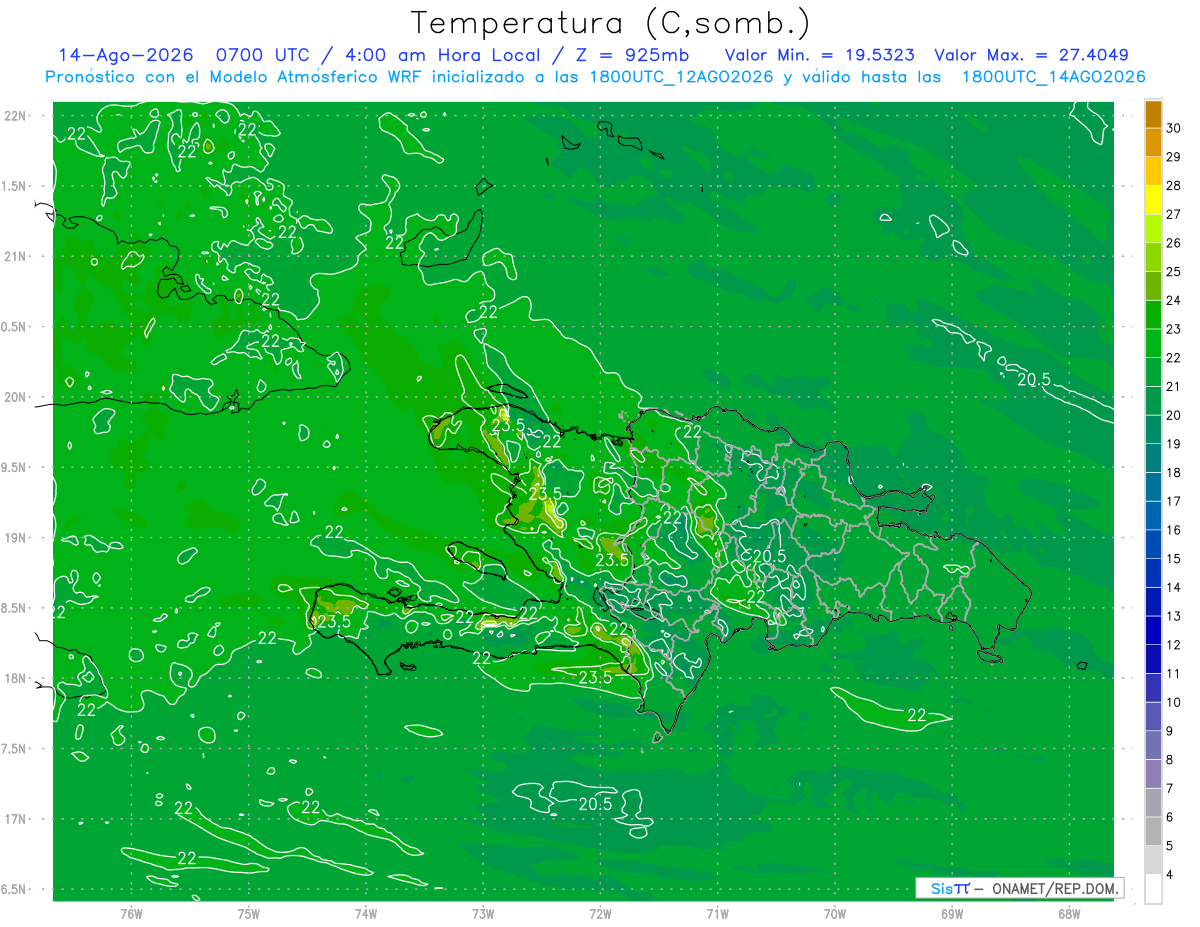Pick the orange legend swatch between 29 and 30
Screen dimensions: 1200x927
click(x=1153, y=143)
